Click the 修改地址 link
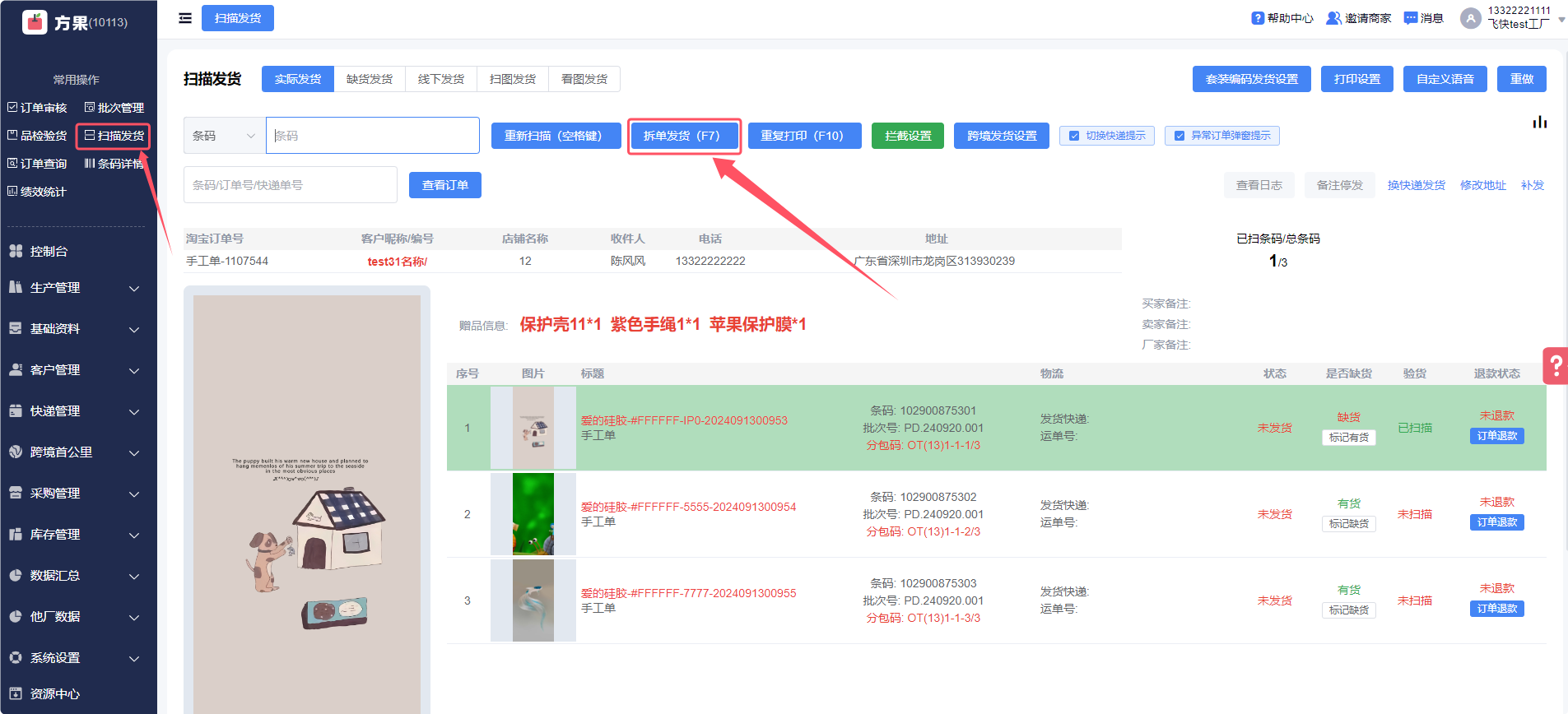This screenshot has width=1568, height=714. [x=1482, y=185]
